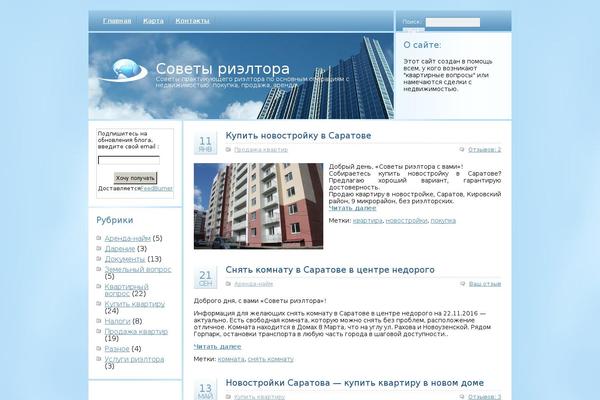Open the квартира tag
Image resolution: width=600 pixels, height=400 pixels.
coord(367,220)
